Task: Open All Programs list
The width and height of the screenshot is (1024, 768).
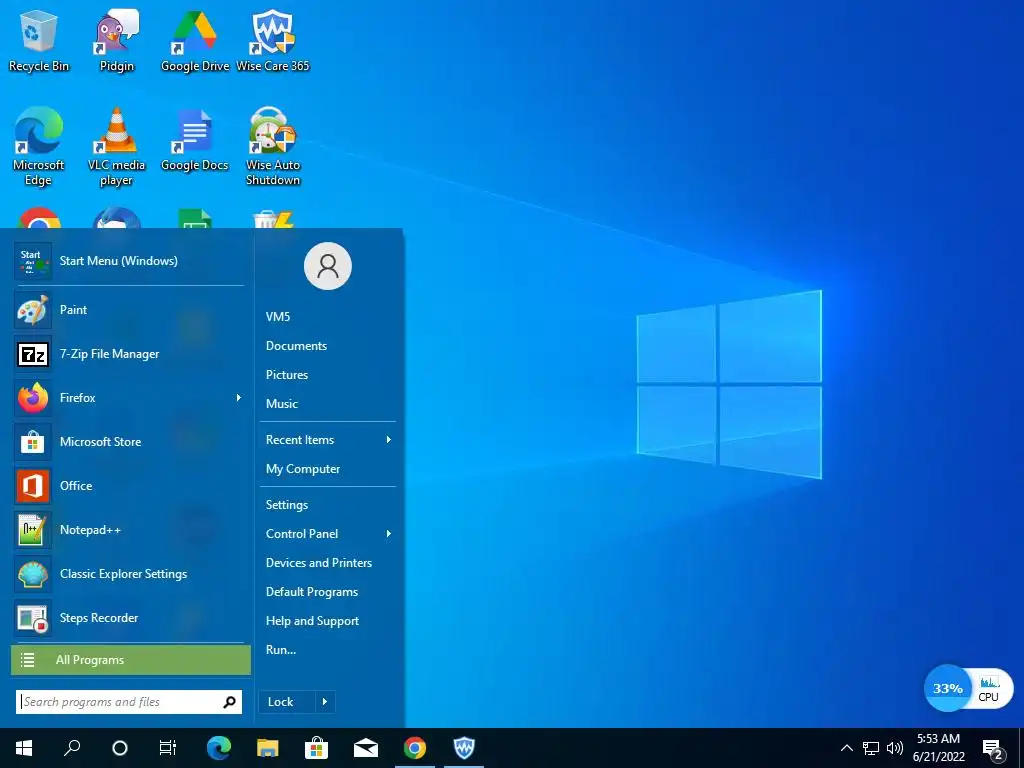Action: 131,660
